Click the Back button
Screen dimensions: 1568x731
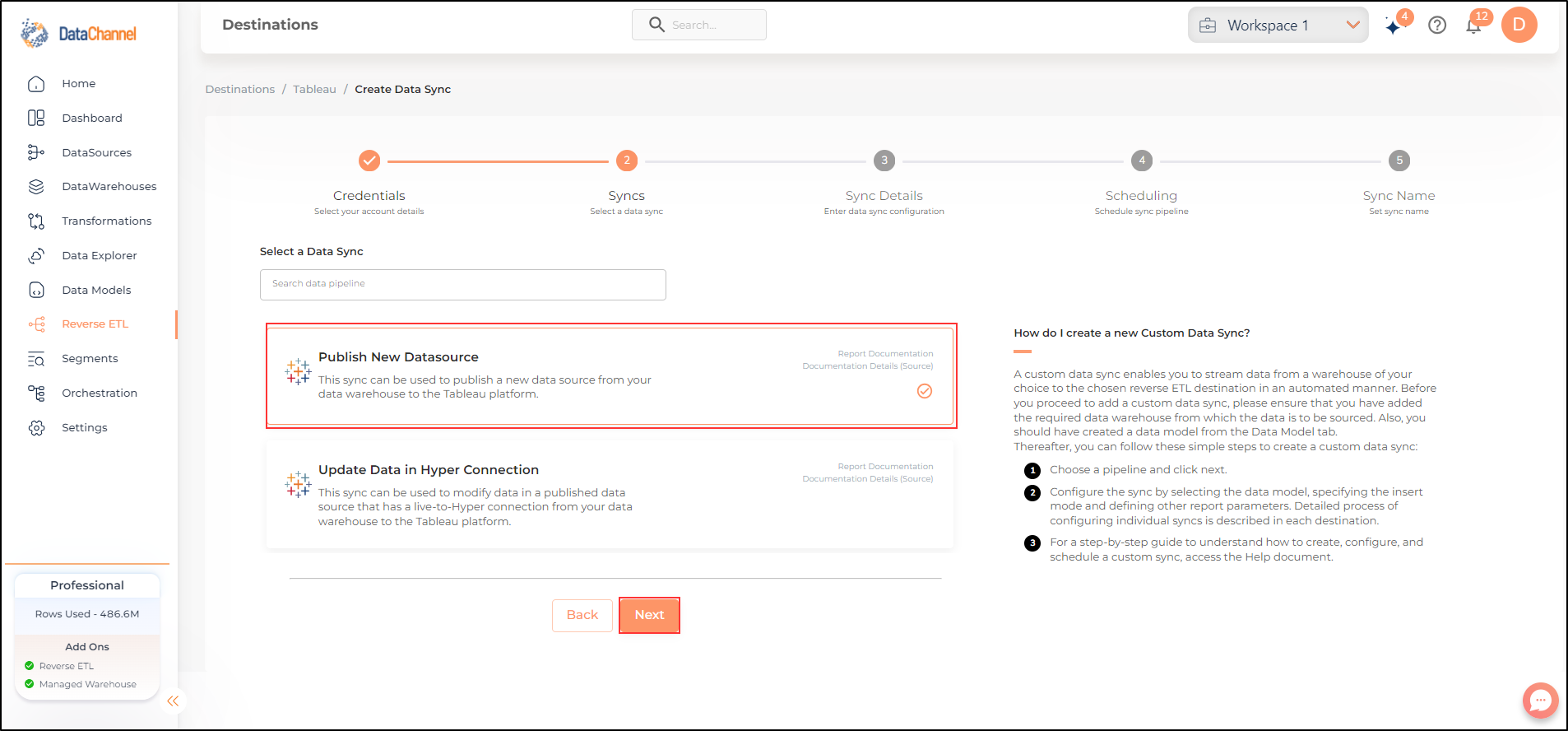(x=582, y=616)
